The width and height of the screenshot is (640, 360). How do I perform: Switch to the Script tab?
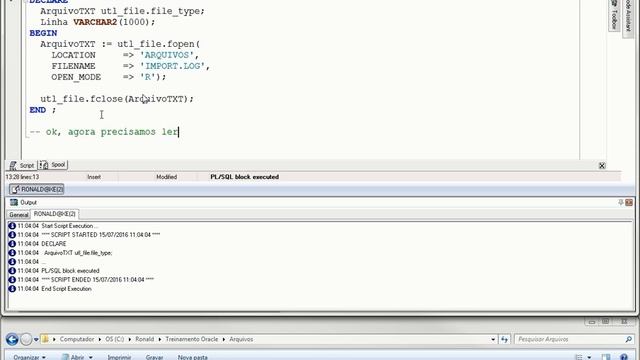(x=22, y=165)
